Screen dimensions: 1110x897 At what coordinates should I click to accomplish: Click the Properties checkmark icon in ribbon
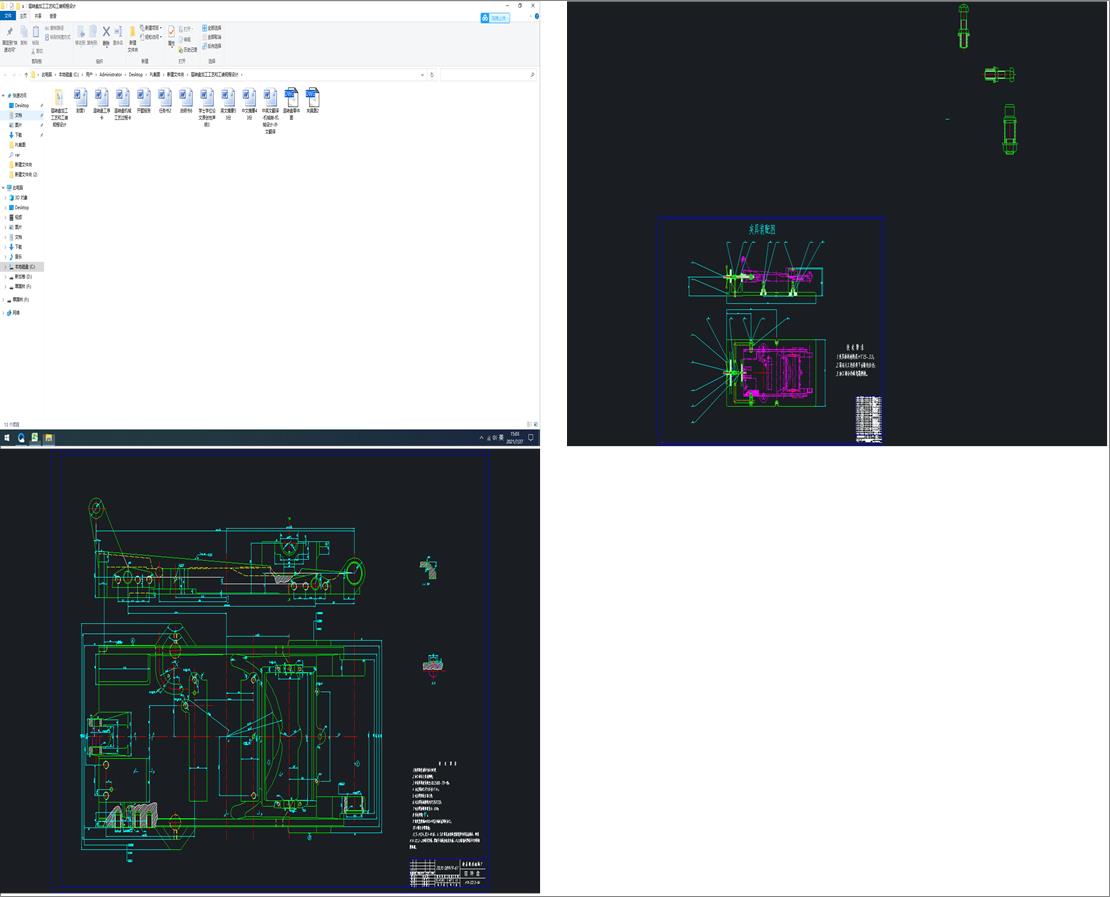[171, 33]
